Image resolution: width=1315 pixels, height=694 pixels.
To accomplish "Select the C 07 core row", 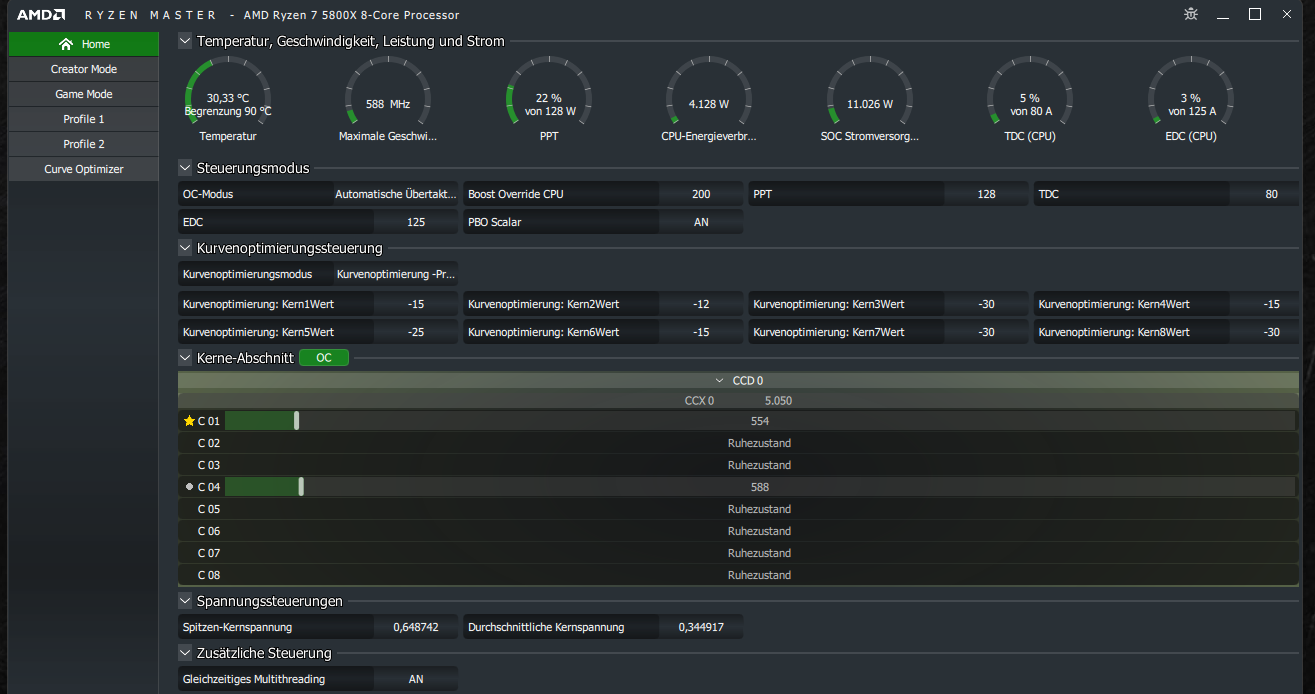I will tap(738, 553).
